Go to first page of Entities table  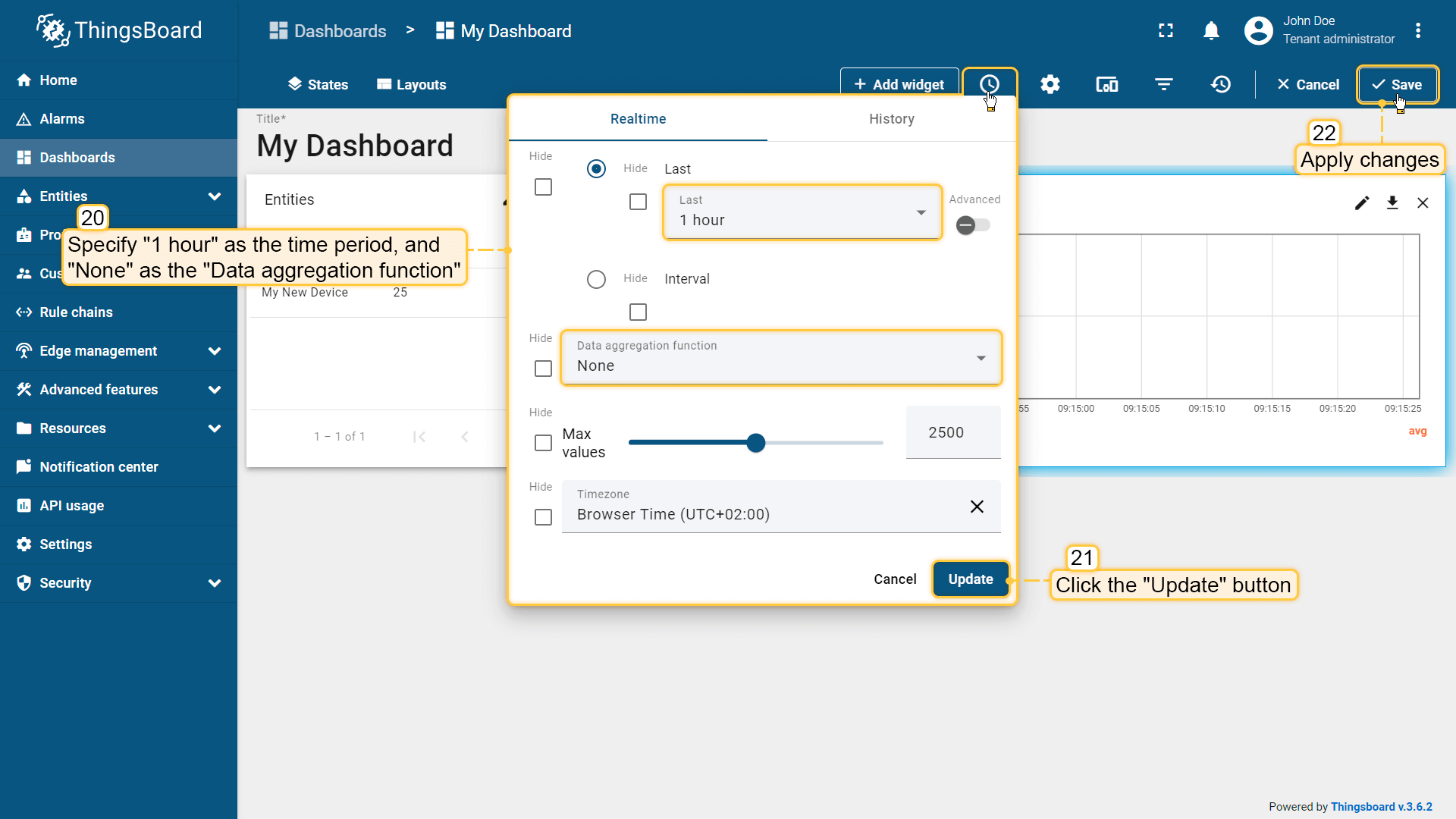(x=419, y=436)
